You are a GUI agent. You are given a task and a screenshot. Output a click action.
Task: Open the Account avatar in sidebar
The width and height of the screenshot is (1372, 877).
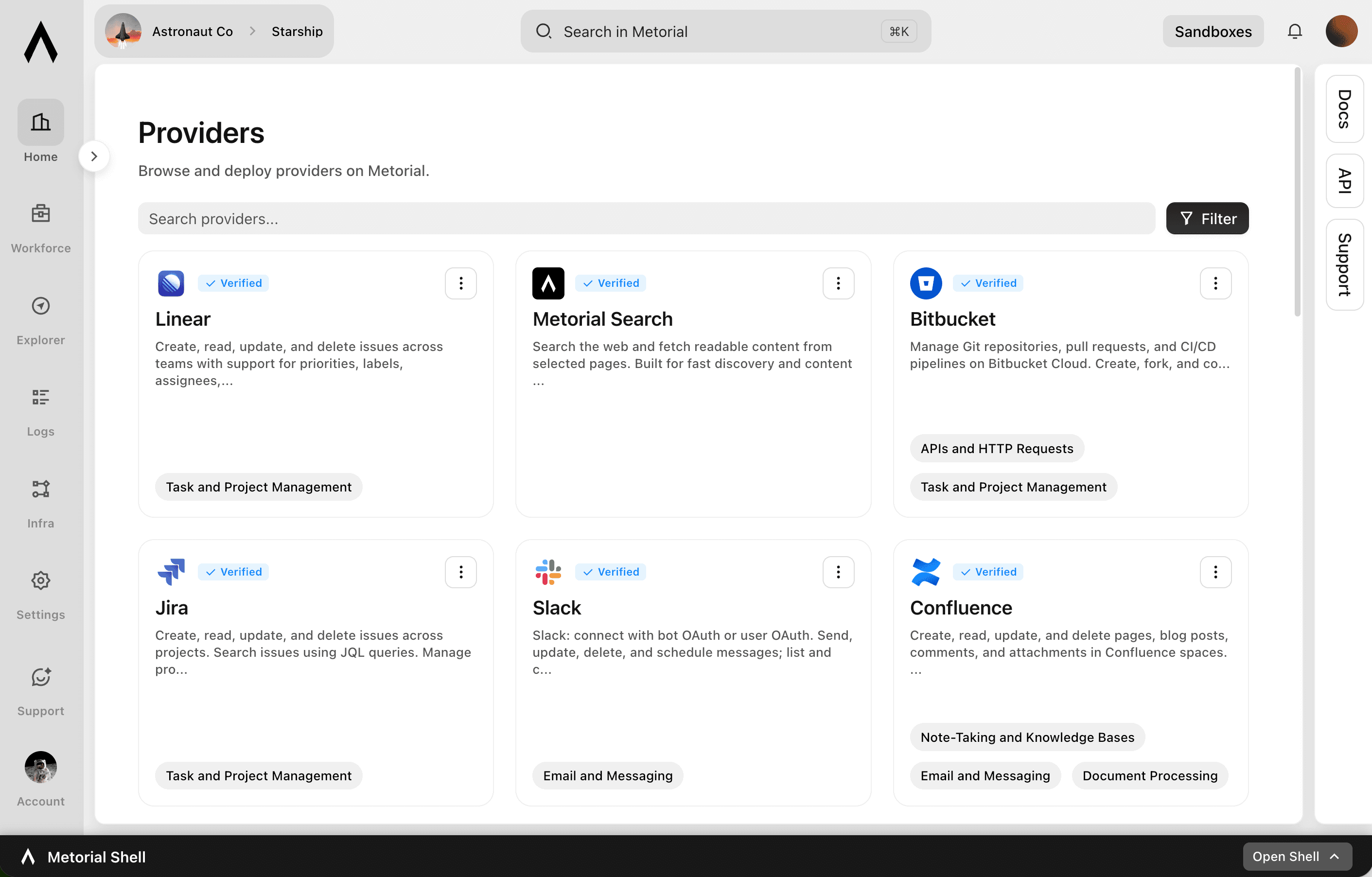click(x=40, y=767)
